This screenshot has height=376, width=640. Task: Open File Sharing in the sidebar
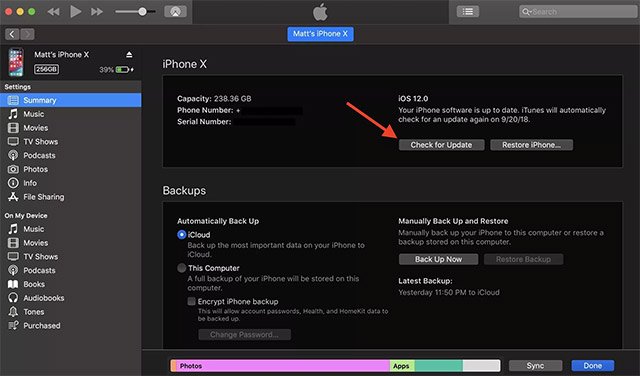click(71, 197)
